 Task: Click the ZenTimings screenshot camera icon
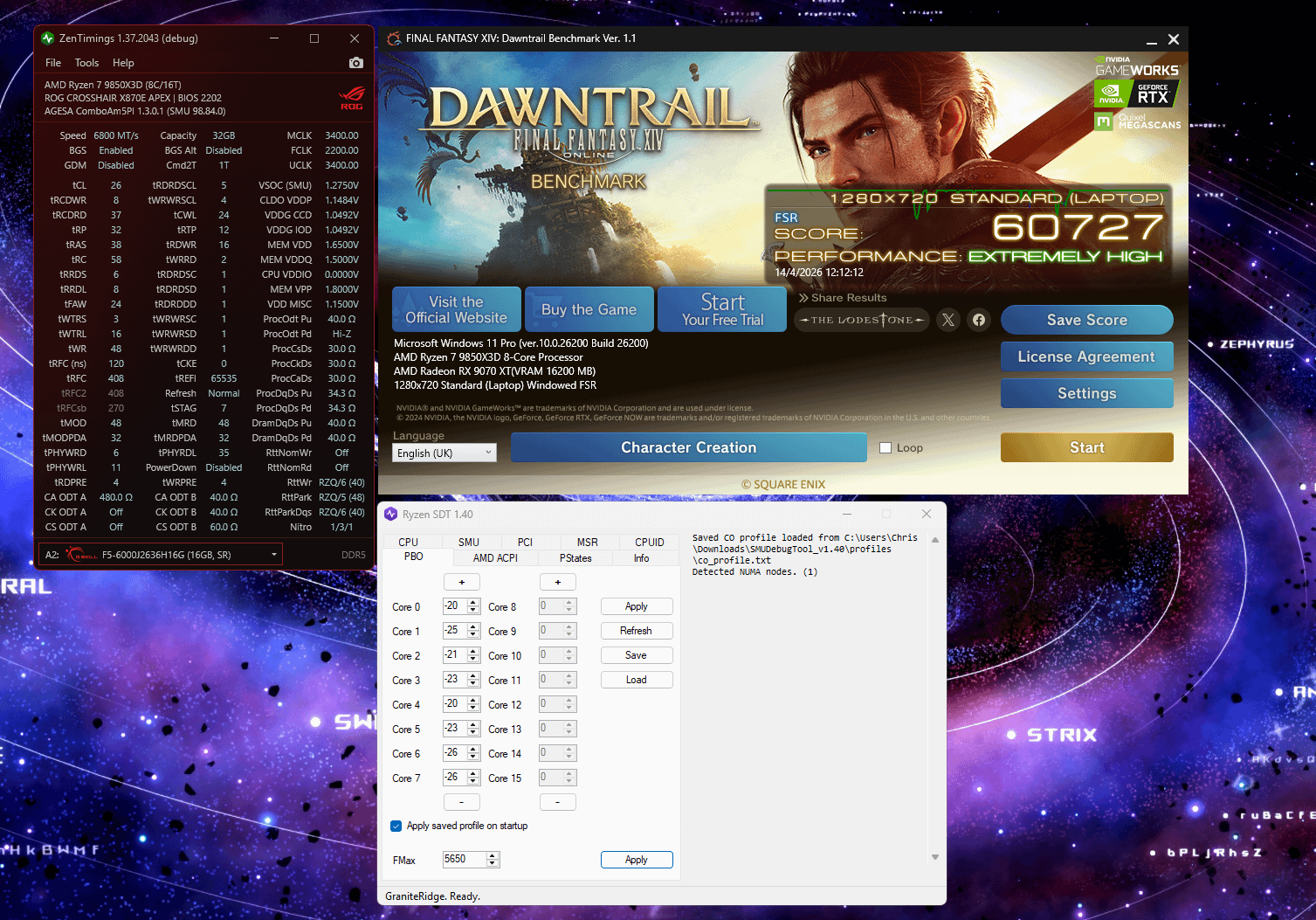pos(355,63)
